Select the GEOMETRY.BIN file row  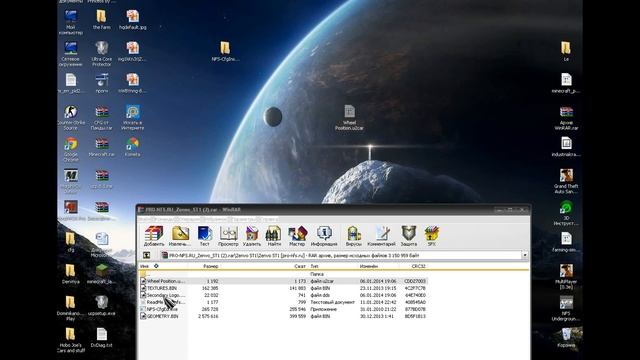point(284,316)
